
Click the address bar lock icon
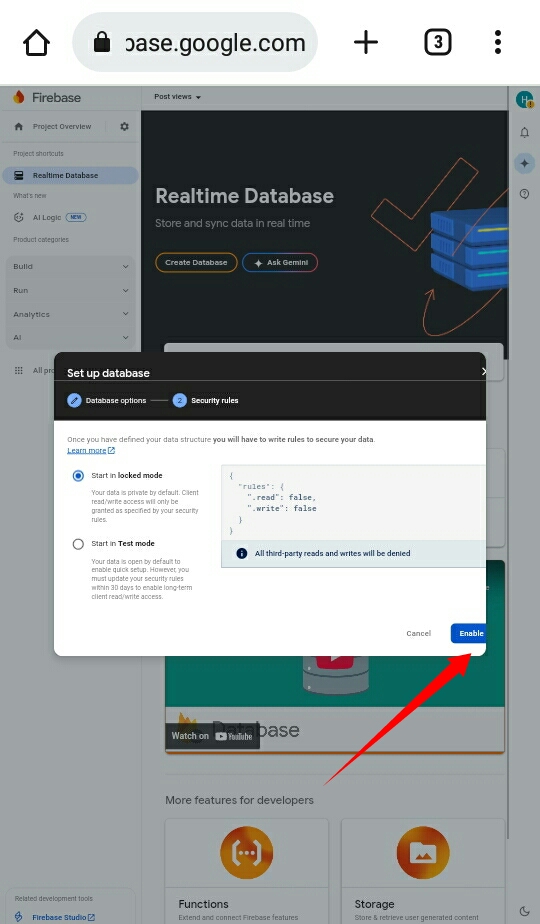(102, 42)
